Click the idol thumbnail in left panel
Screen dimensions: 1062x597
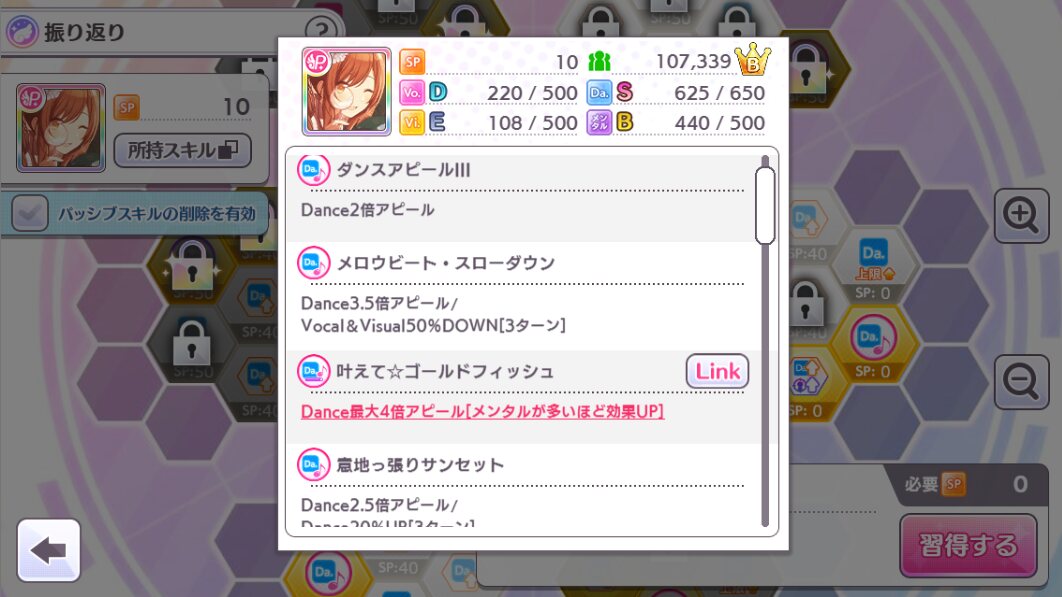[61, 127]
